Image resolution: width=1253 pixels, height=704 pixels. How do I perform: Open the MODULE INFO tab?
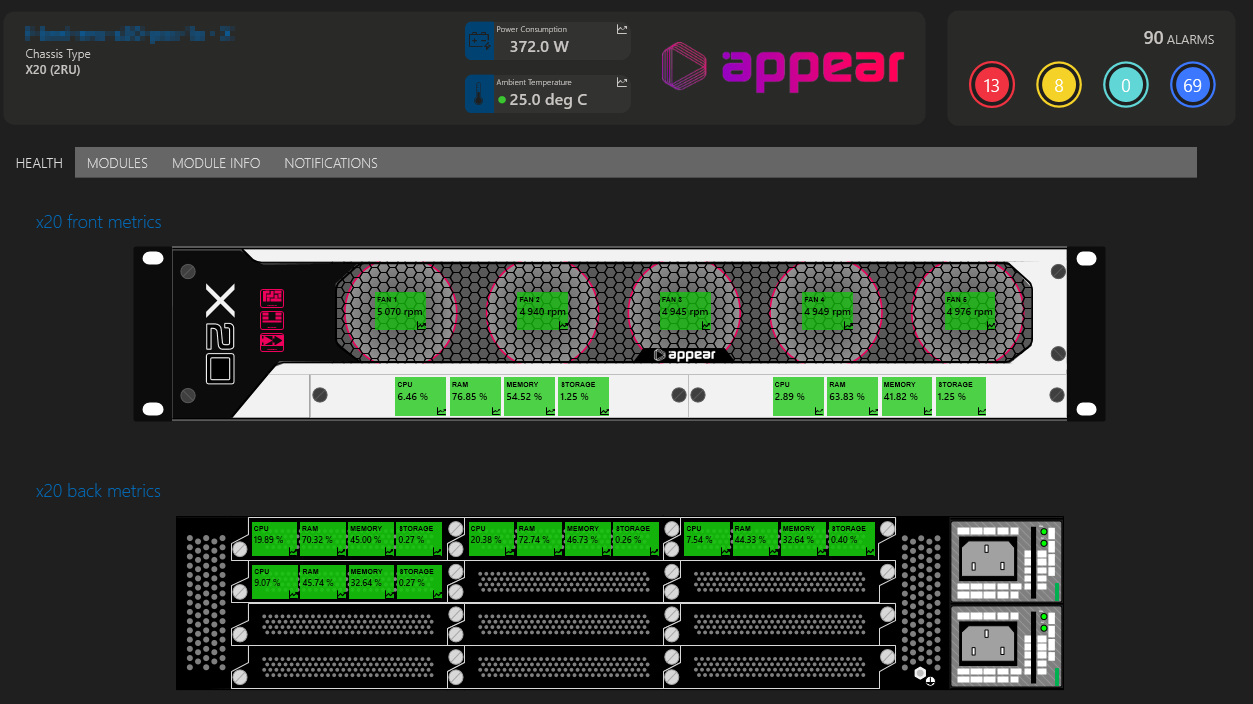[216, 163]
